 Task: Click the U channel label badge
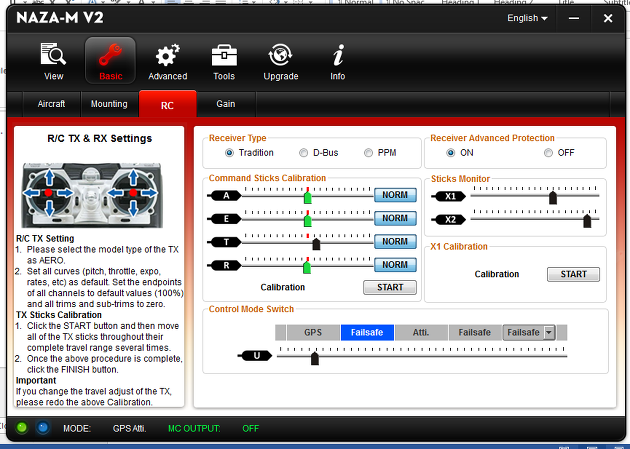(x=255, y=356)
